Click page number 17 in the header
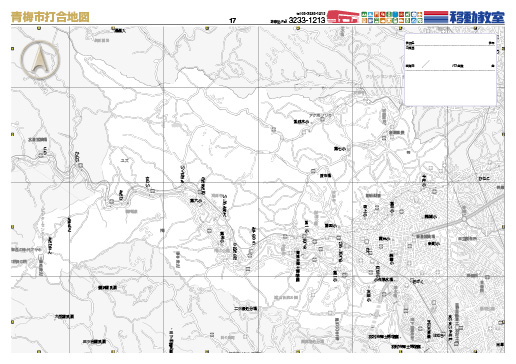This screenshot has width=516, height=364. pos(233,20)
